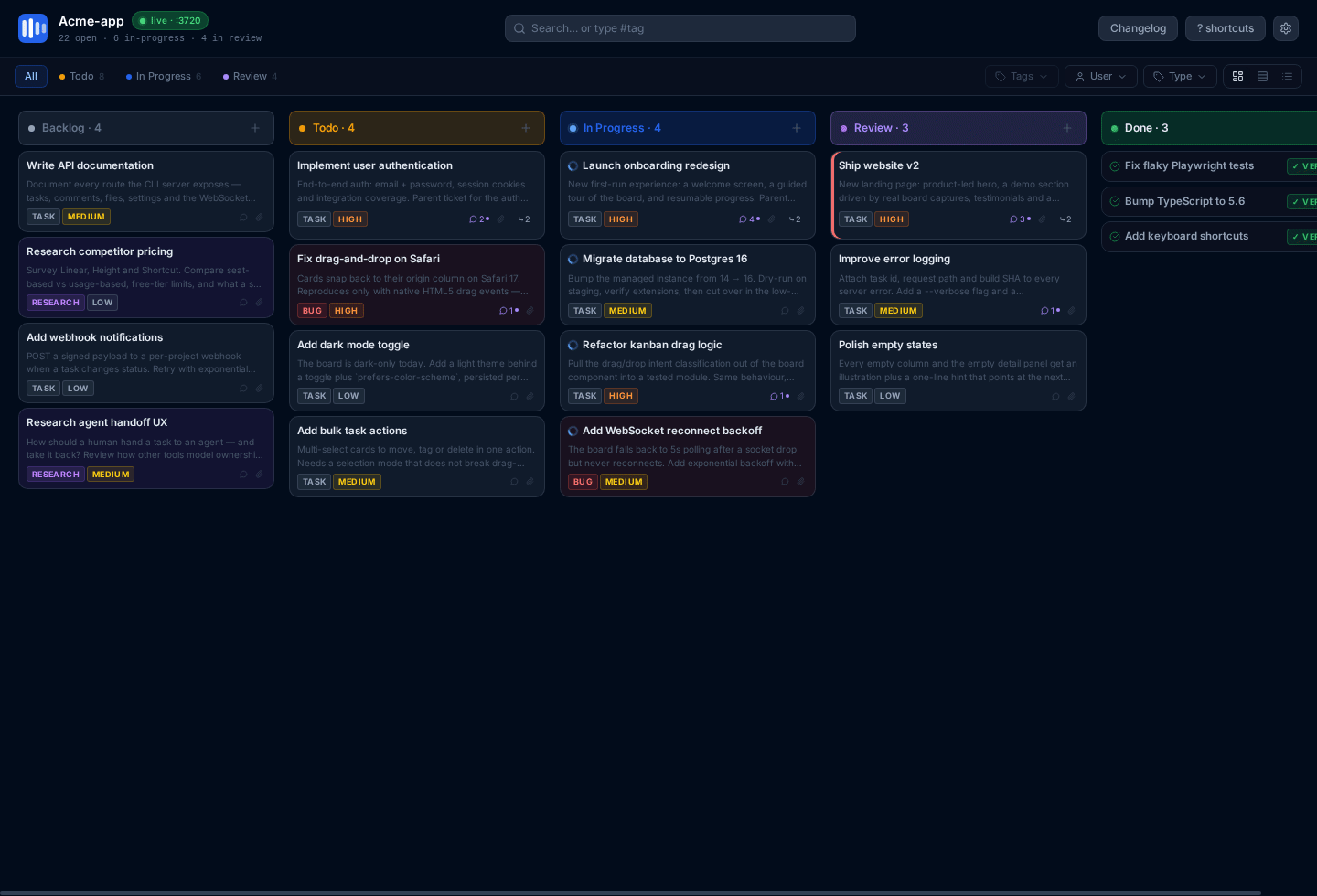The height and width of the screenshot is (896, 1317).
Task: Click attachment icon on Implement user authentication
Action: [500, 219]
